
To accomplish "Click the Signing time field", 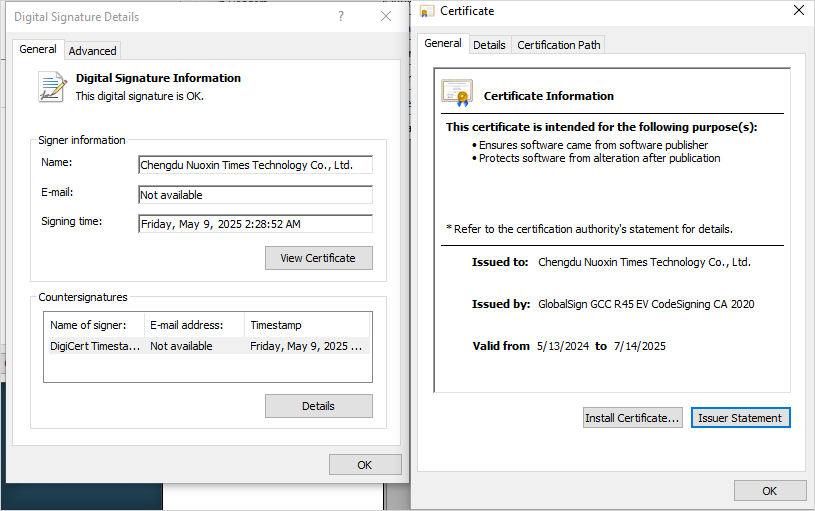I will coord(255,224).
